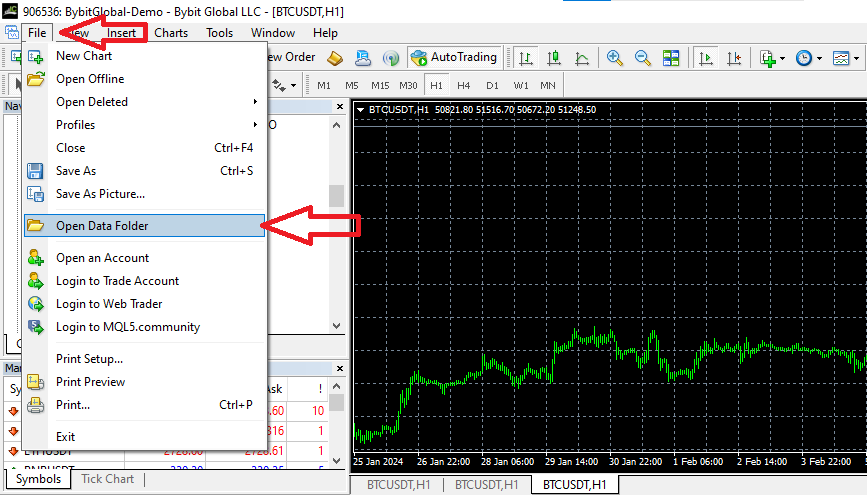Open the clock periods dropdown arrow
Viewport: 867px width, 495px height.
(x=819, y=58)
